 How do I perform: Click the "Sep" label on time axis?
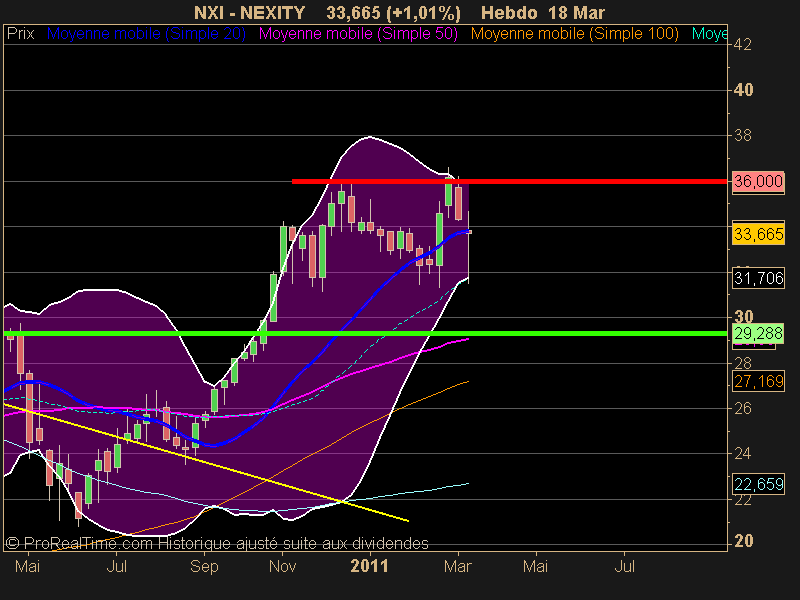pos(204,566)
